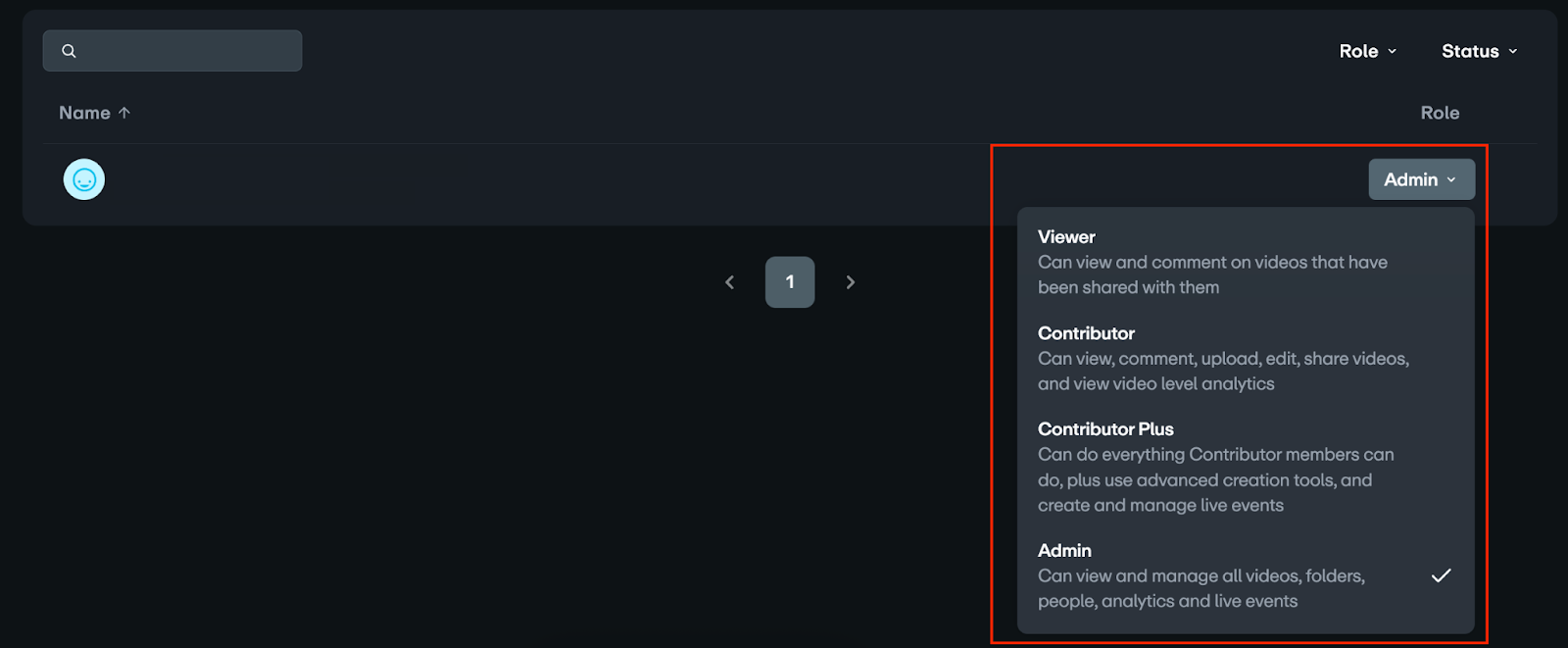Choose the Contributor Plus role

(1215, 467)
